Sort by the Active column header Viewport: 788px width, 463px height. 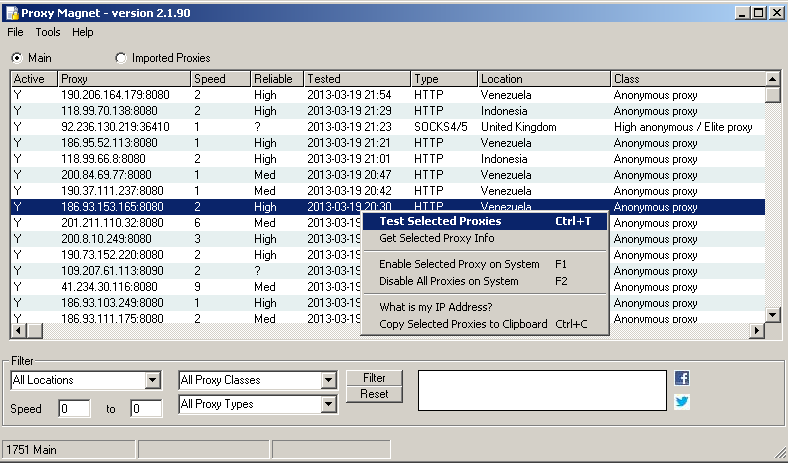coord(35,79)
